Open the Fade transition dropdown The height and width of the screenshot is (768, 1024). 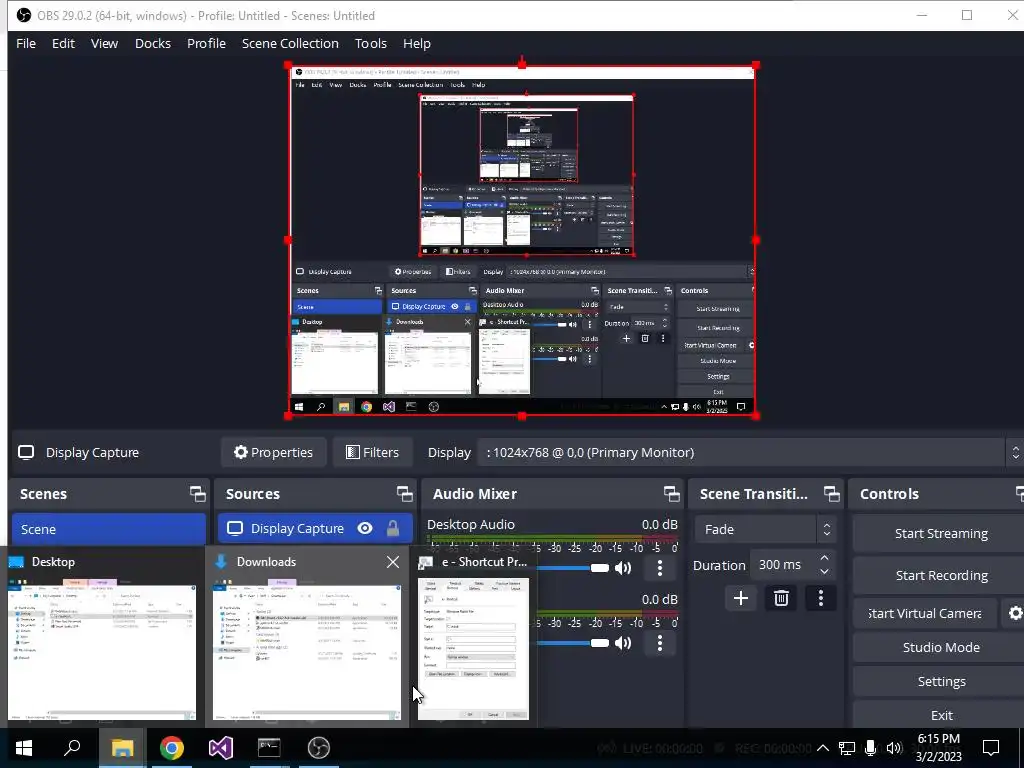click(765, 530)
